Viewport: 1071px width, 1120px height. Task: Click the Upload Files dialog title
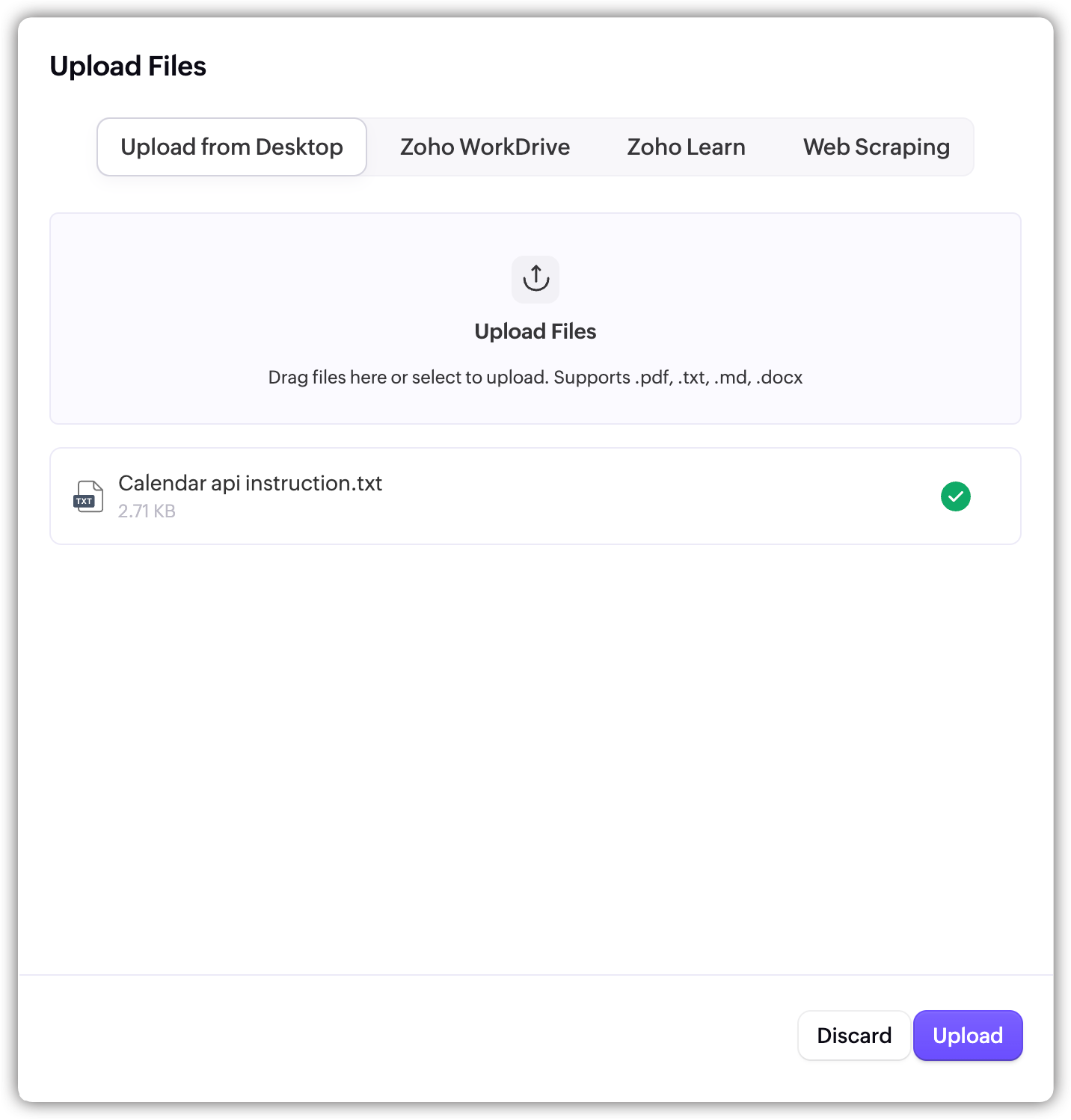128,67
